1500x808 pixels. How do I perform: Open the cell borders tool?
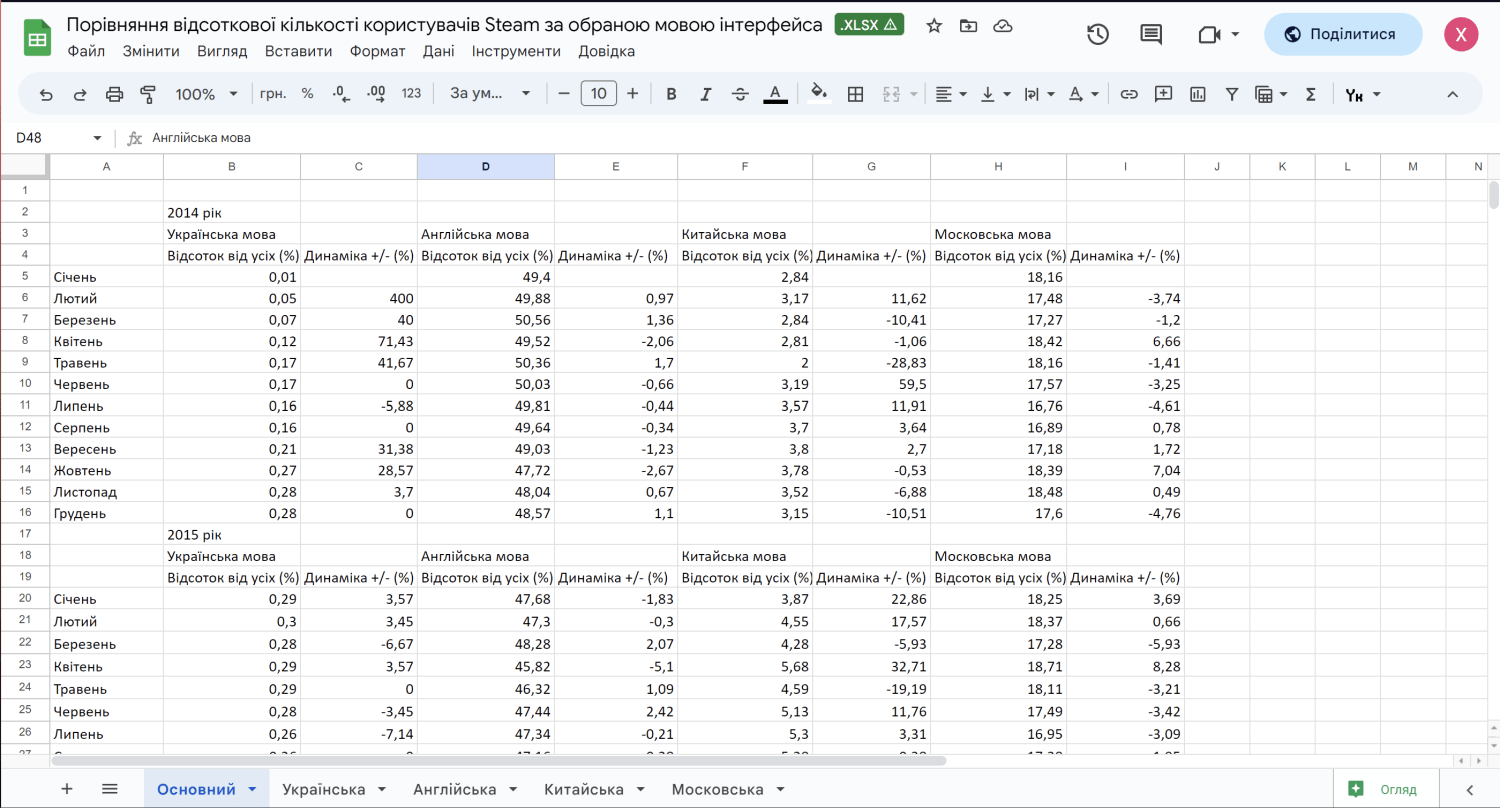pos(855,94)
